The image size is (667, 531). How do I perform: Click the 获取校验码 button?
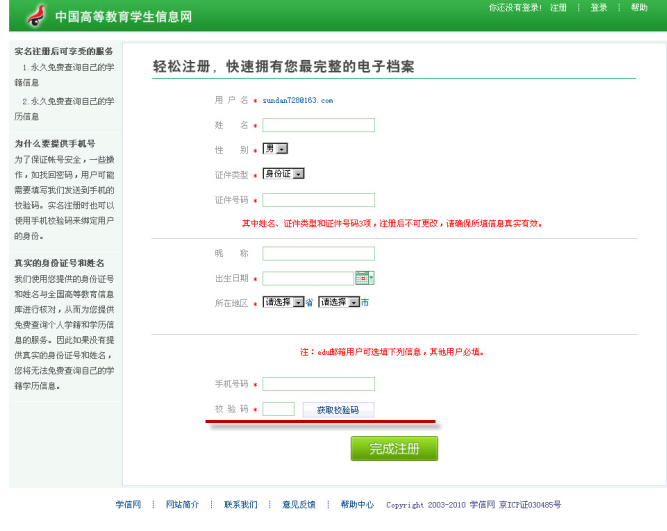coord(338,410)
